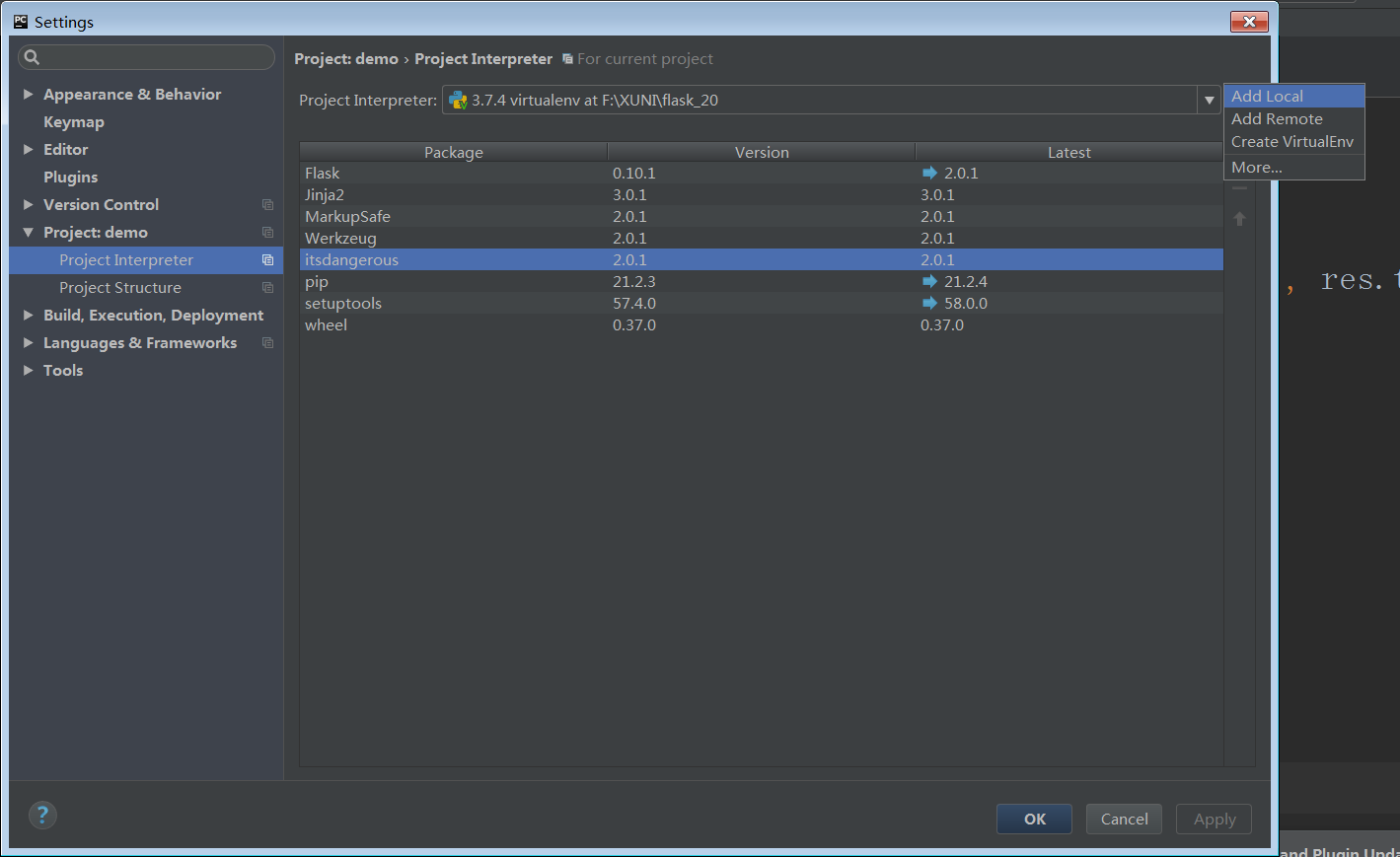This screenshot has width=1400, height=857.
Task: Select the Flask package row
Action: (762, 173)
